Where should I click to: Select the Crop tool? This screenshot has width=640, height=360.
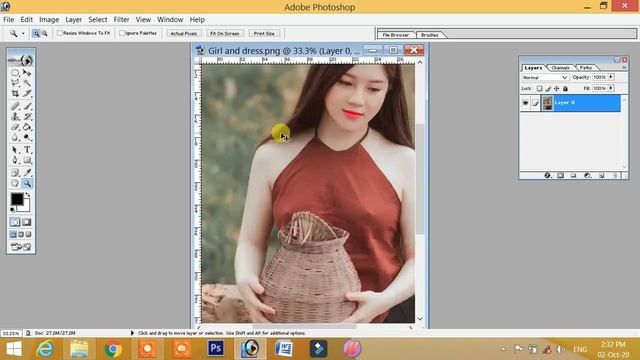coord(15,93)
